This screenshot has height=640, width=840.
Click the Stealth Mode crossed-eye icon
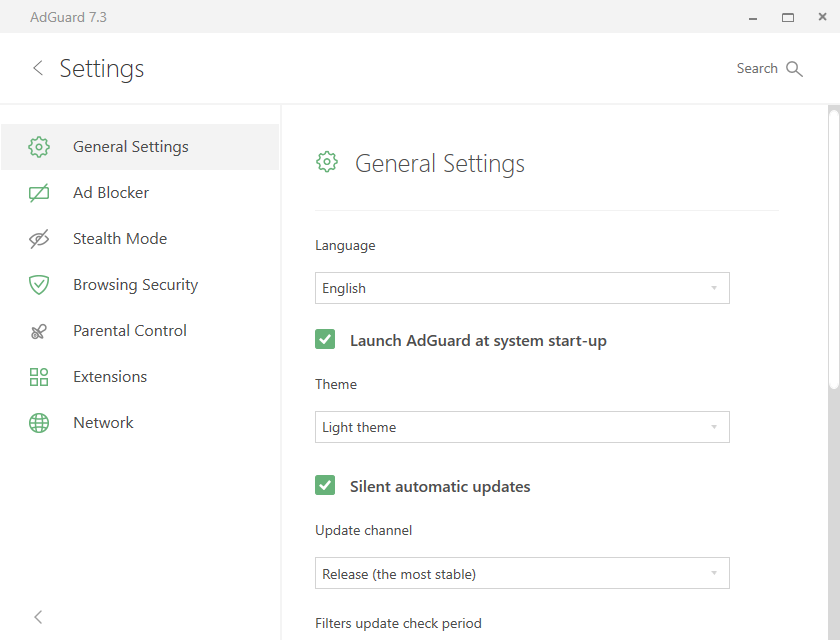[39, 239]
